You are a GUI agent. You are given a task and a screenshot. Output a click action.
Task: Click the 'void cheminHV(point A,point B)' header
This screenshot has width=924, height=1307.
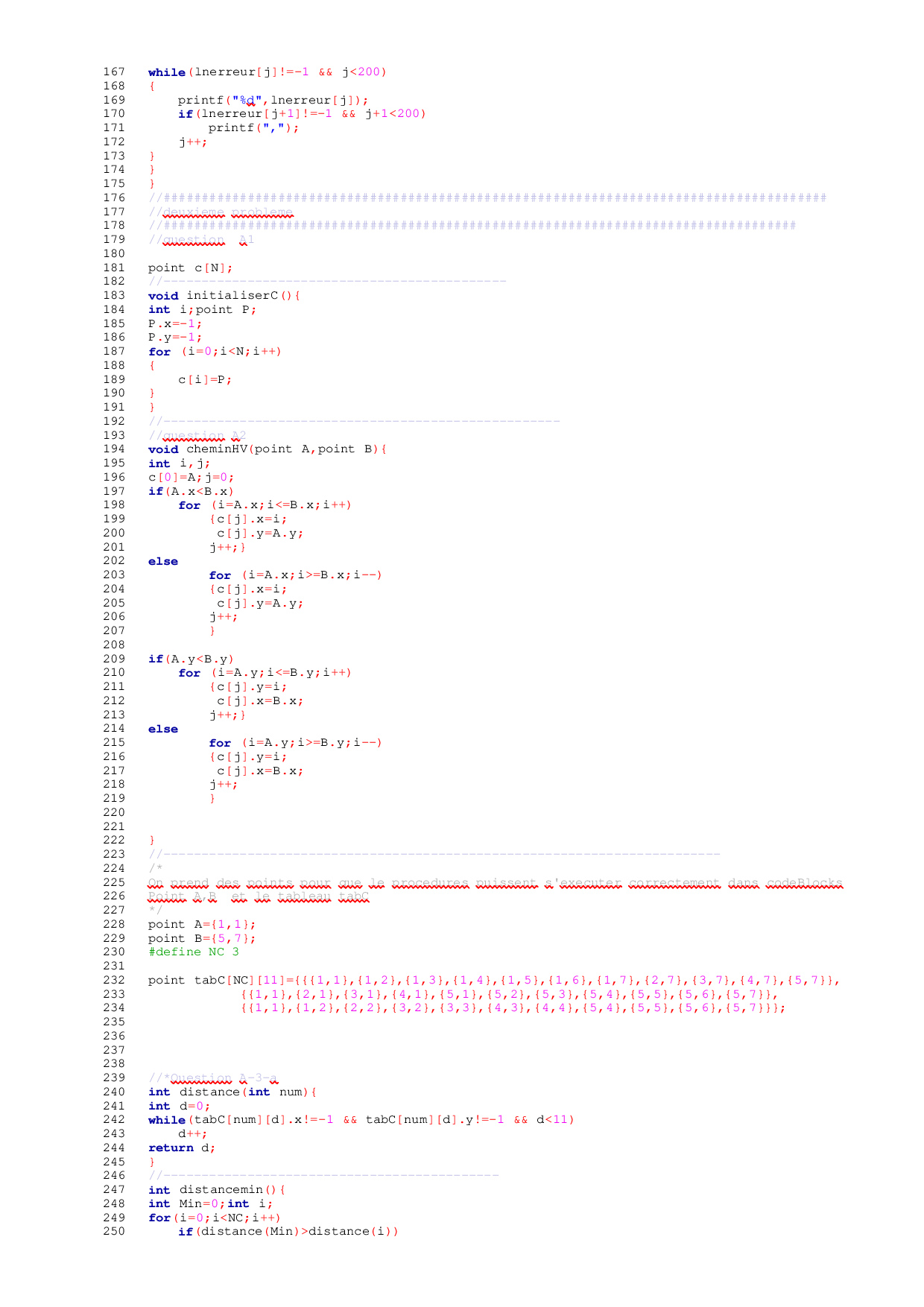(267, 449)
